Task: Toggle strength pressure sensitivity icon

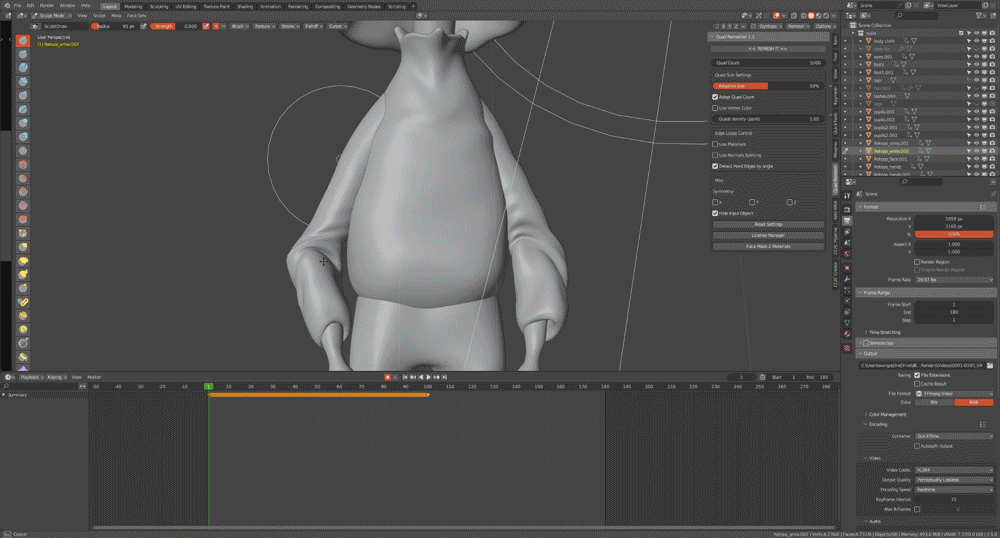Action: [x=205, y=26]
